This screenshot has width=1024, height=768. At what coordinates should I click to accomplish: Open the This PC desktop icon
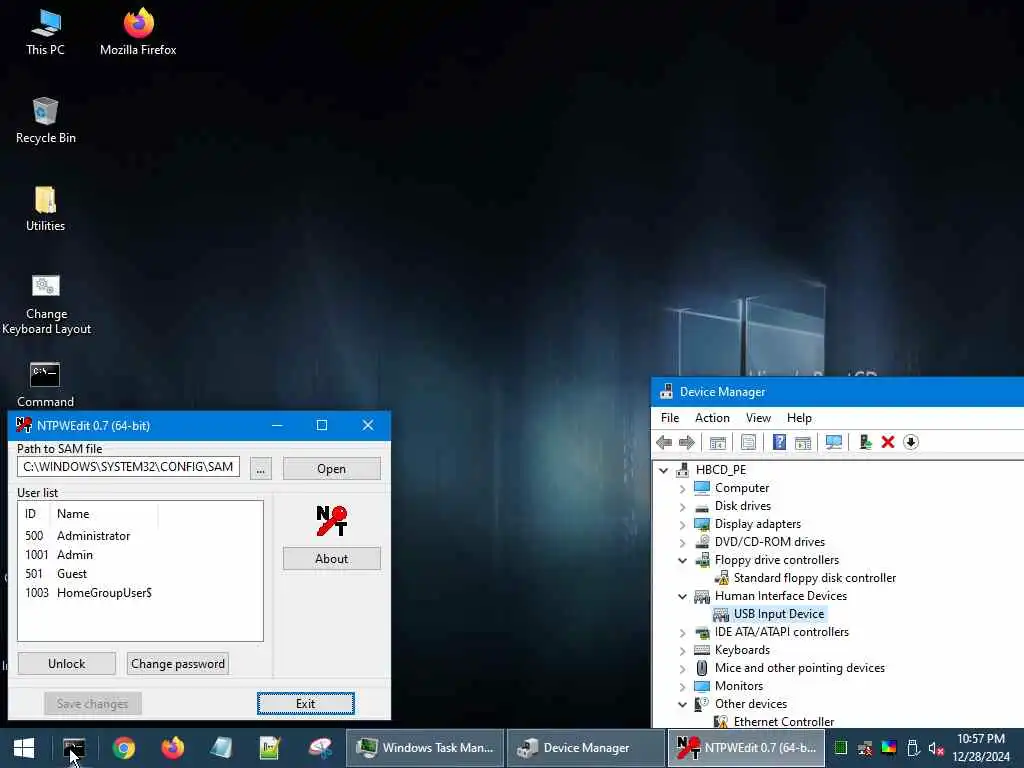(45, 33)
